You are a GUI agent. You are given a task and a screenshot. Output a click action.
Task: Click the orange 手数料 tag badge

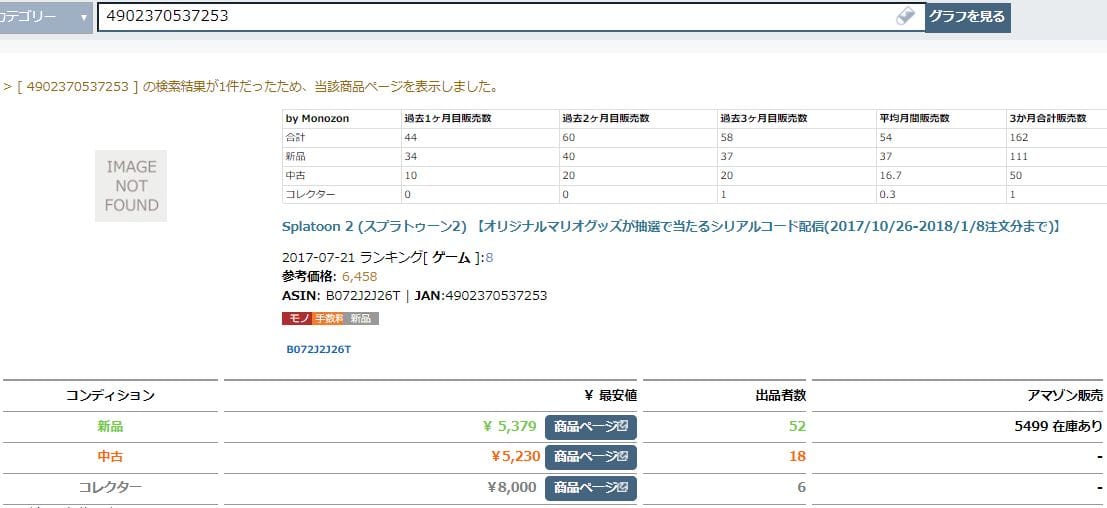[x=329, y=318]
